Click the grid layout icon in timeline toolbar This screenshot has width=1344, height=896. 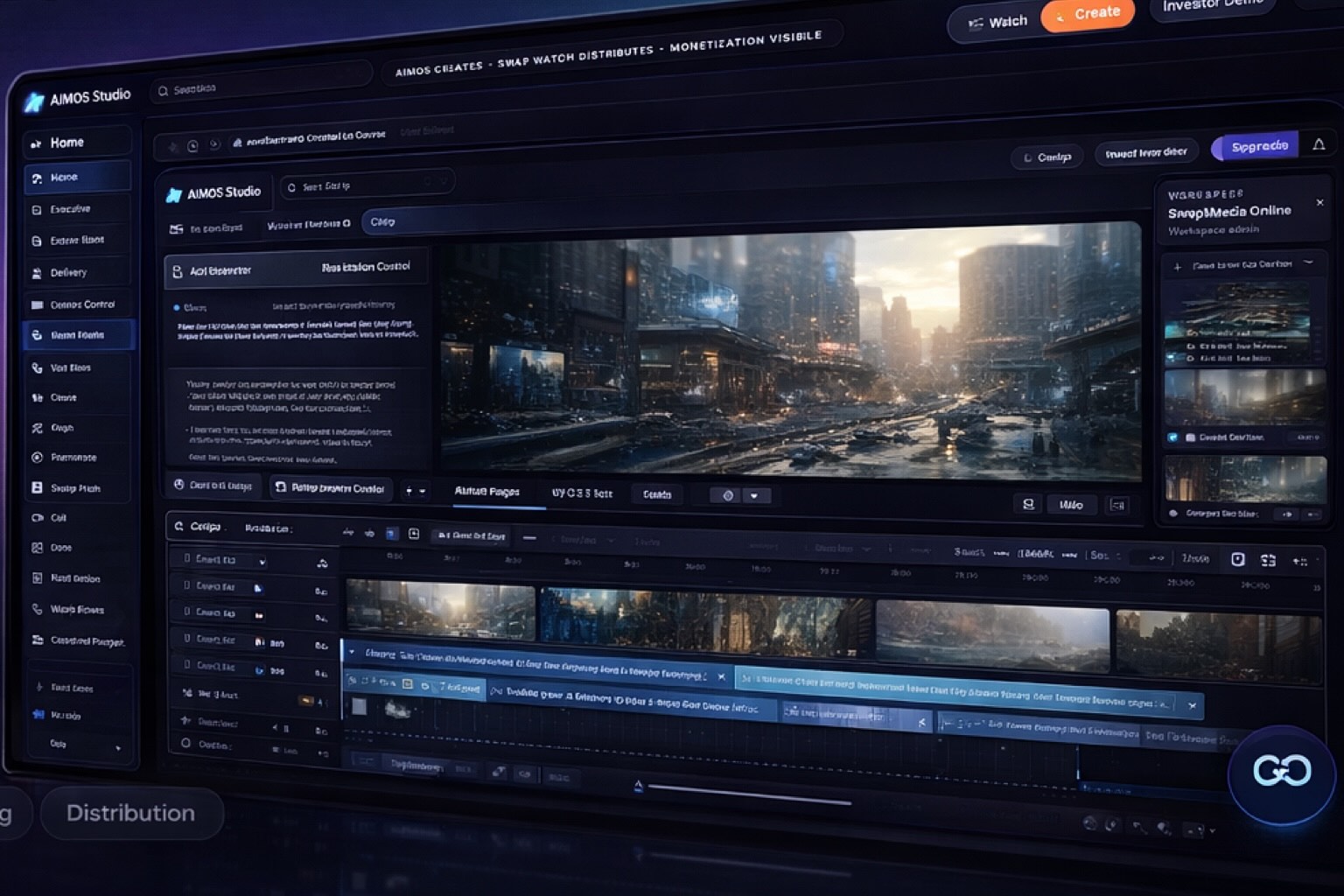[1268, 560]
